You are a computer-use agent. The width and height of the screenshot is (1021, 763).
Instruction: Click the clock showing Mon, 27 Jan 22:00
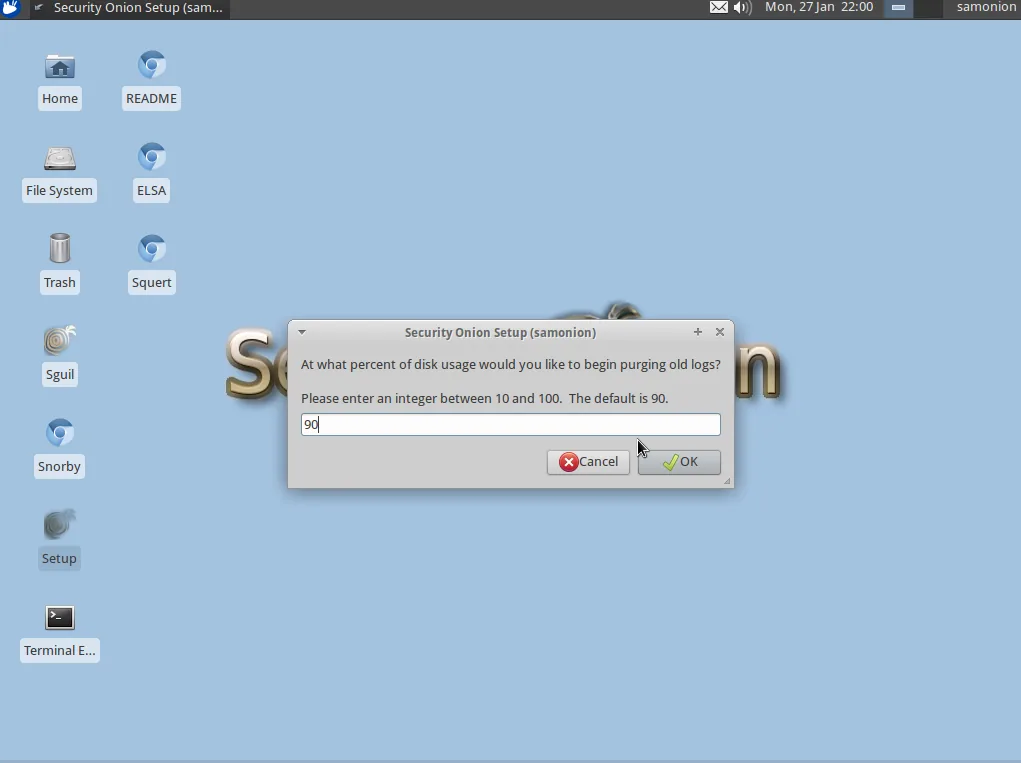point(819,8)
